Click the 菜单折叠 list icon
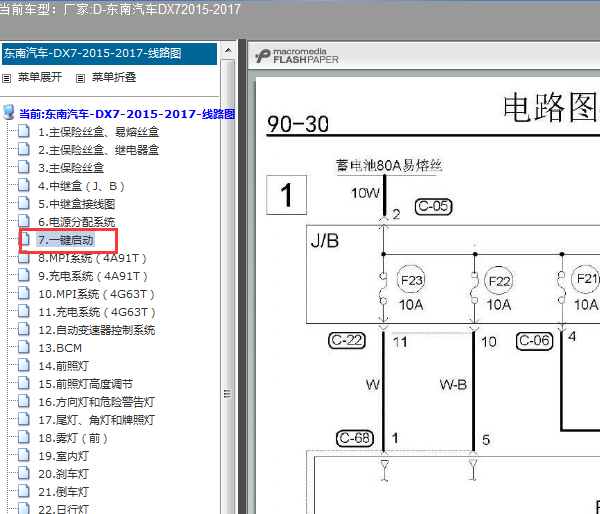Screen dimensions: 600x514 click(80, 78)
